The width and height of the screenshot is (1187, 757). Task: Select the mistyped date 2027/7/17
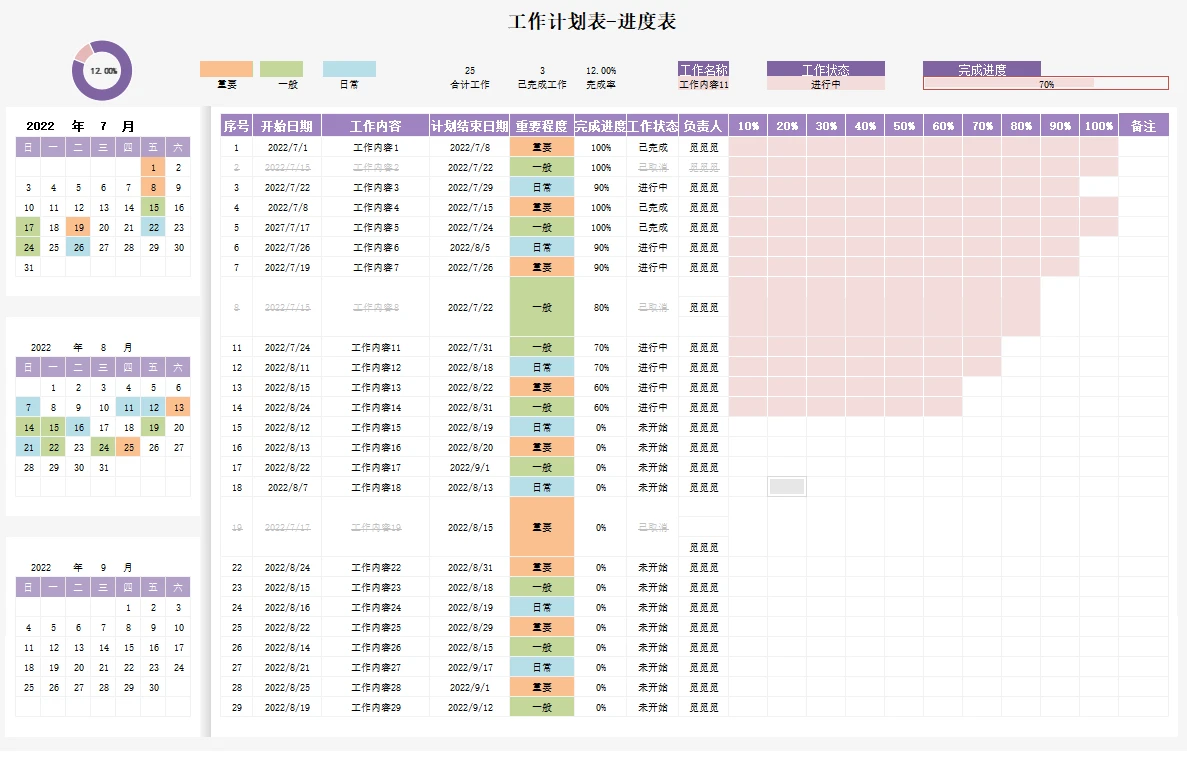(x=287, y=227)
